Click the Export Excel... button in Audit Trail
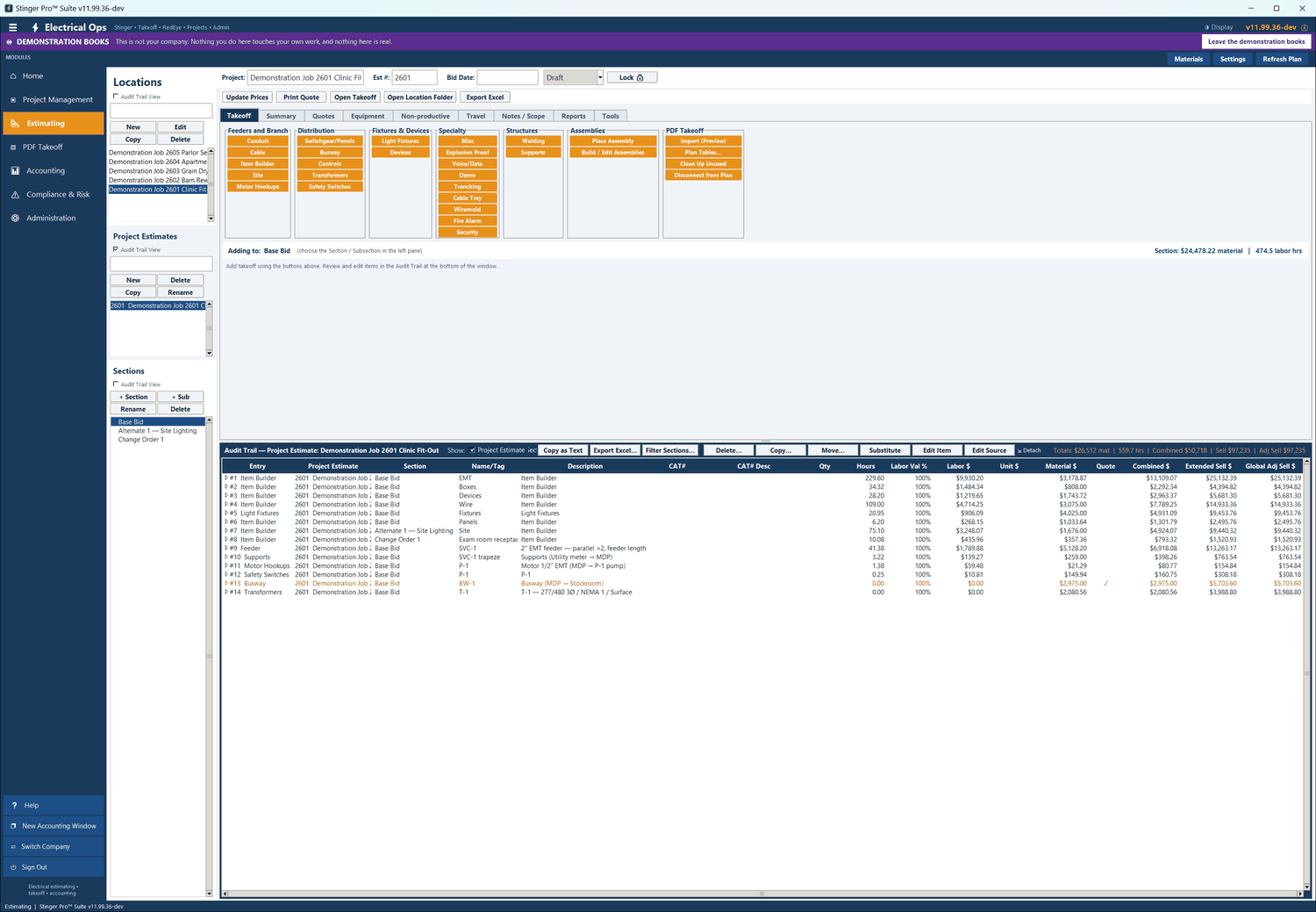This screenshot has height=912, width=1316. (615, 450)
